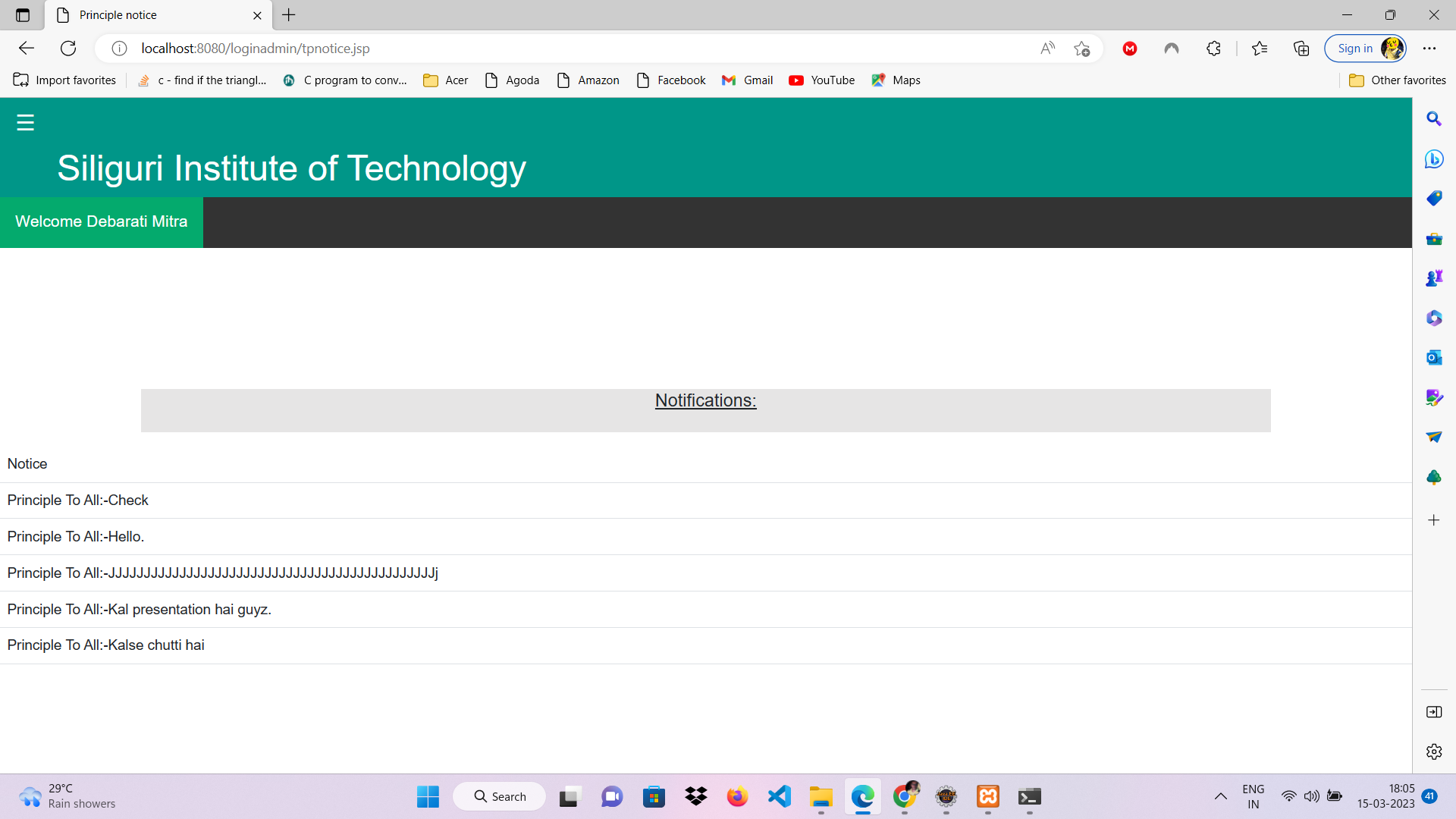Open the Settings and more menu
This screenshot has width=1456, height=819.
(1430, 48)
